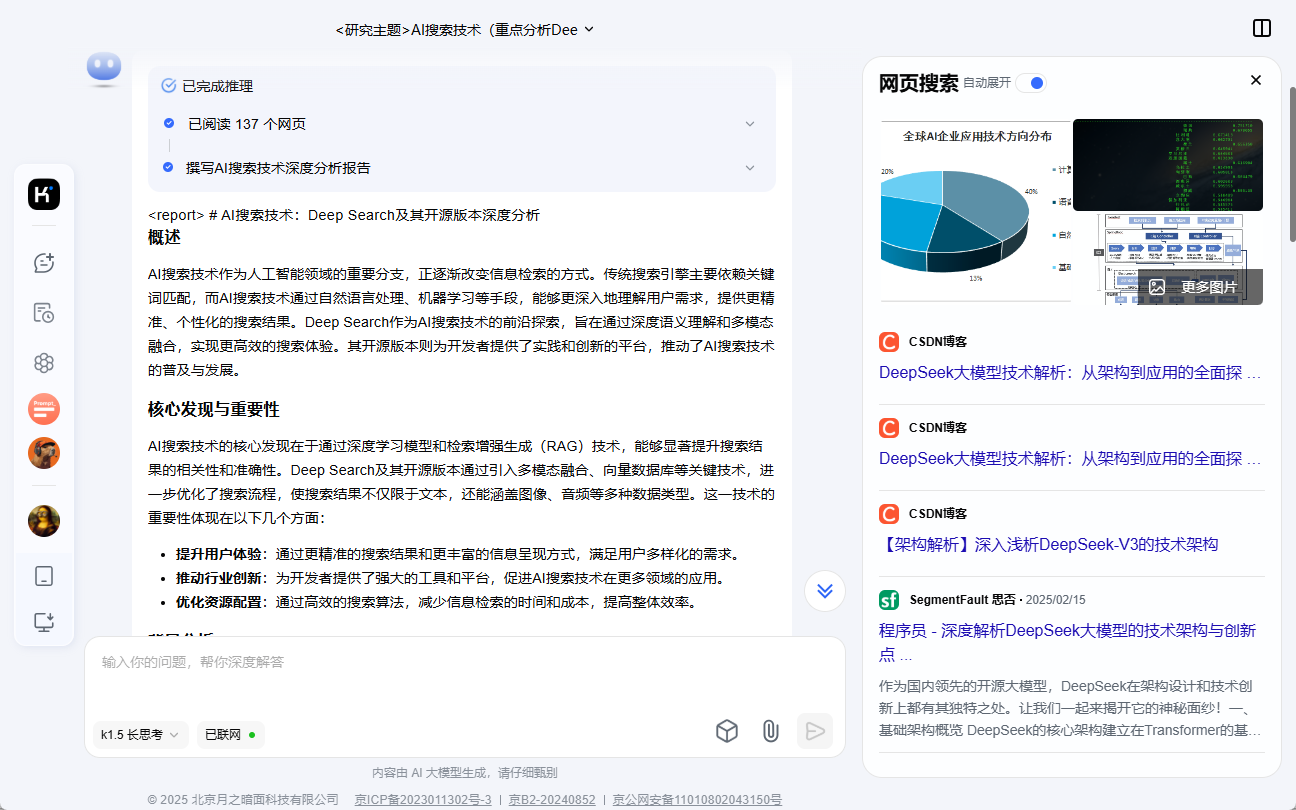Close the 网页搜索 panel

(x=1256, y=80)
